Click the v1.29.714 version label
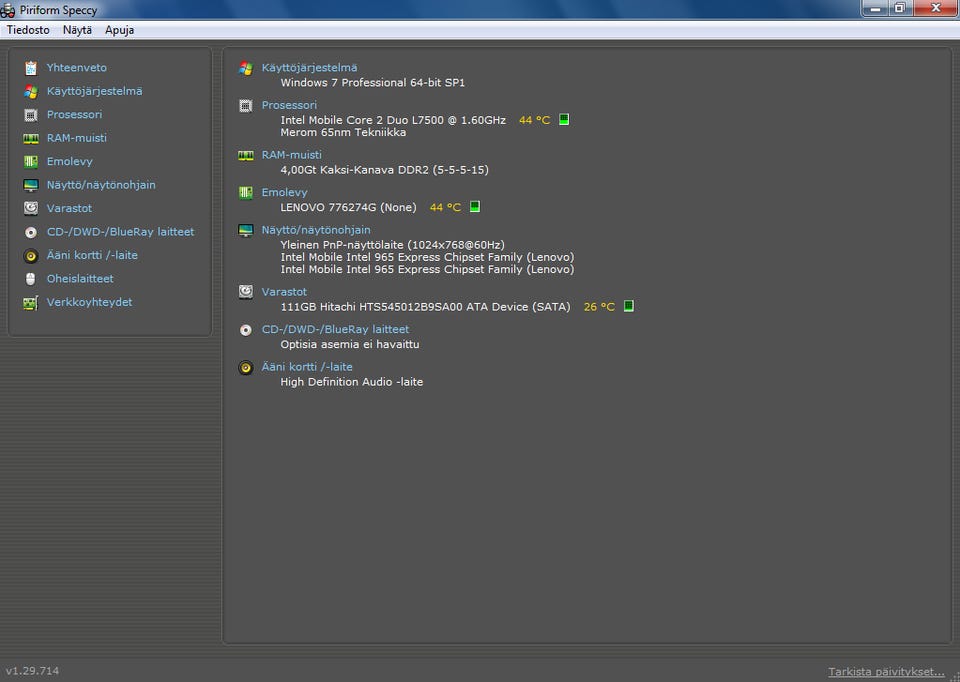Screen dimensions: 960x682 [32, 671]
